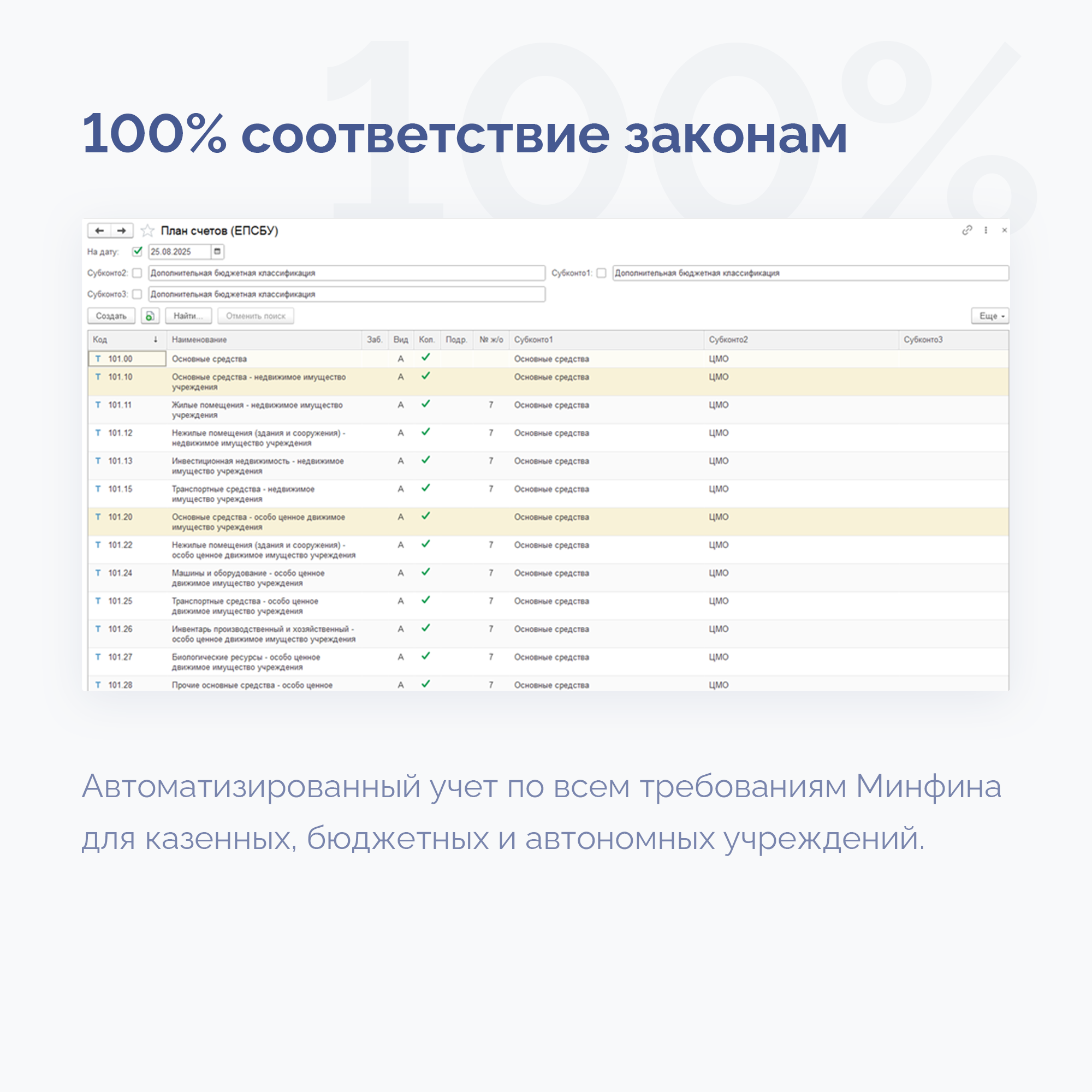Screen dimensions: 1092x1092
Task: Click the Субконто3 classification input field
Action: (x=347, y=294)
